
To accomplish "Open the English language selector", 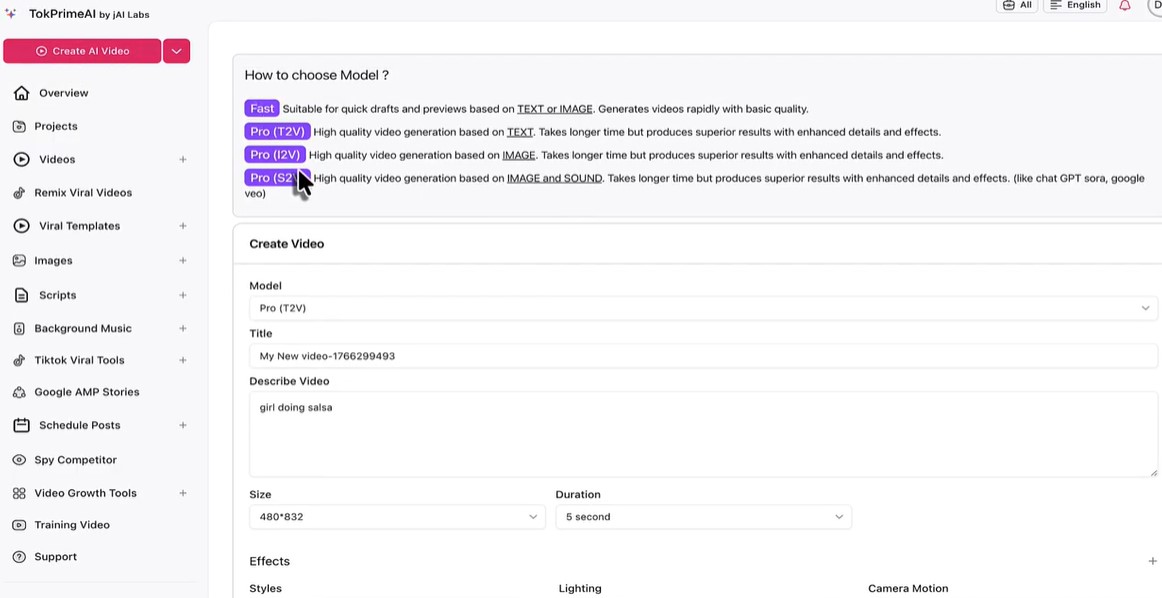I will [x=1075, y=5].
